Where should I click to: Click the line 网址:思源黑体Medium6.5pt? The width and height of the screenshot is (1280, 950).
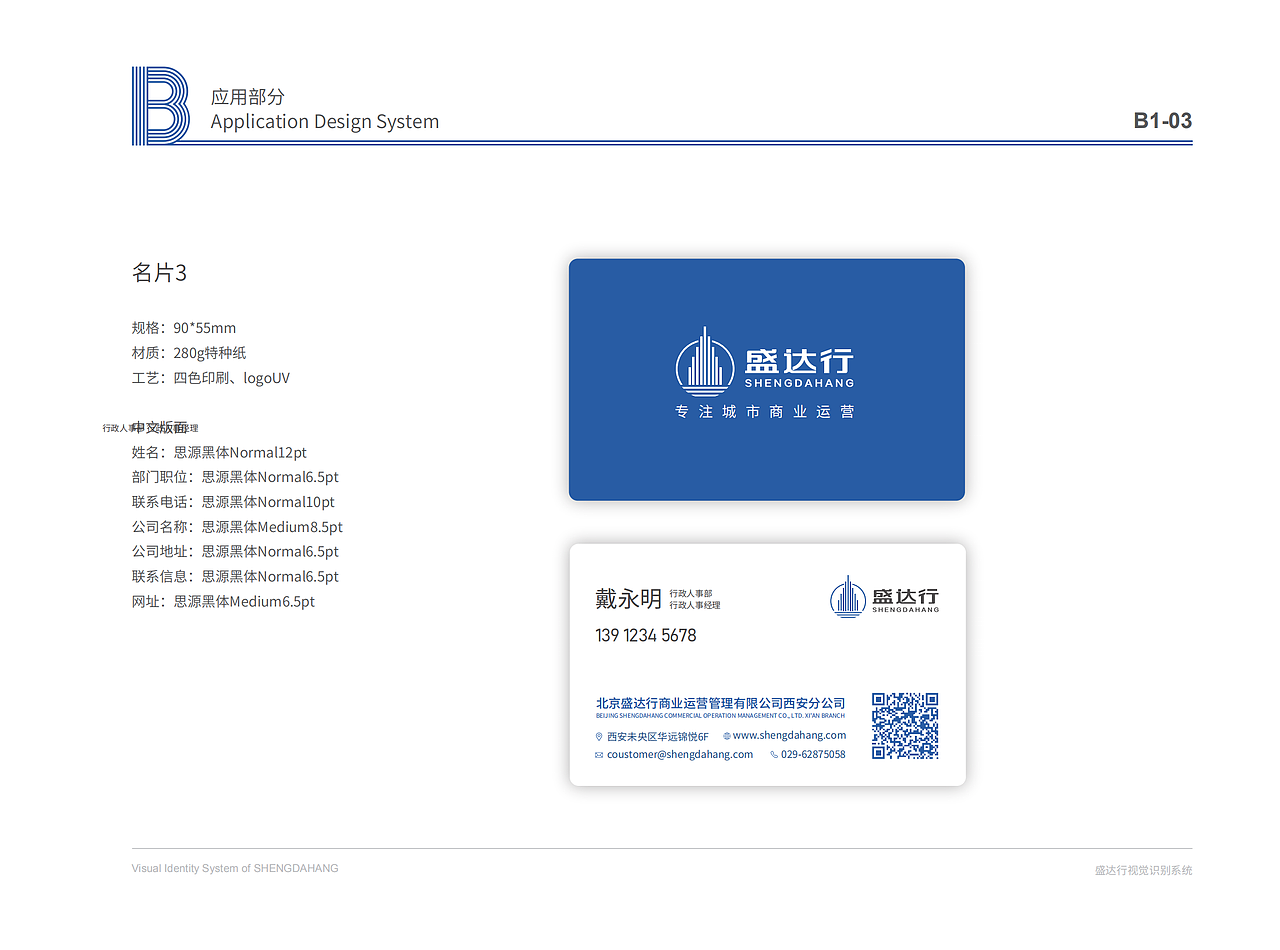[223, 602]
